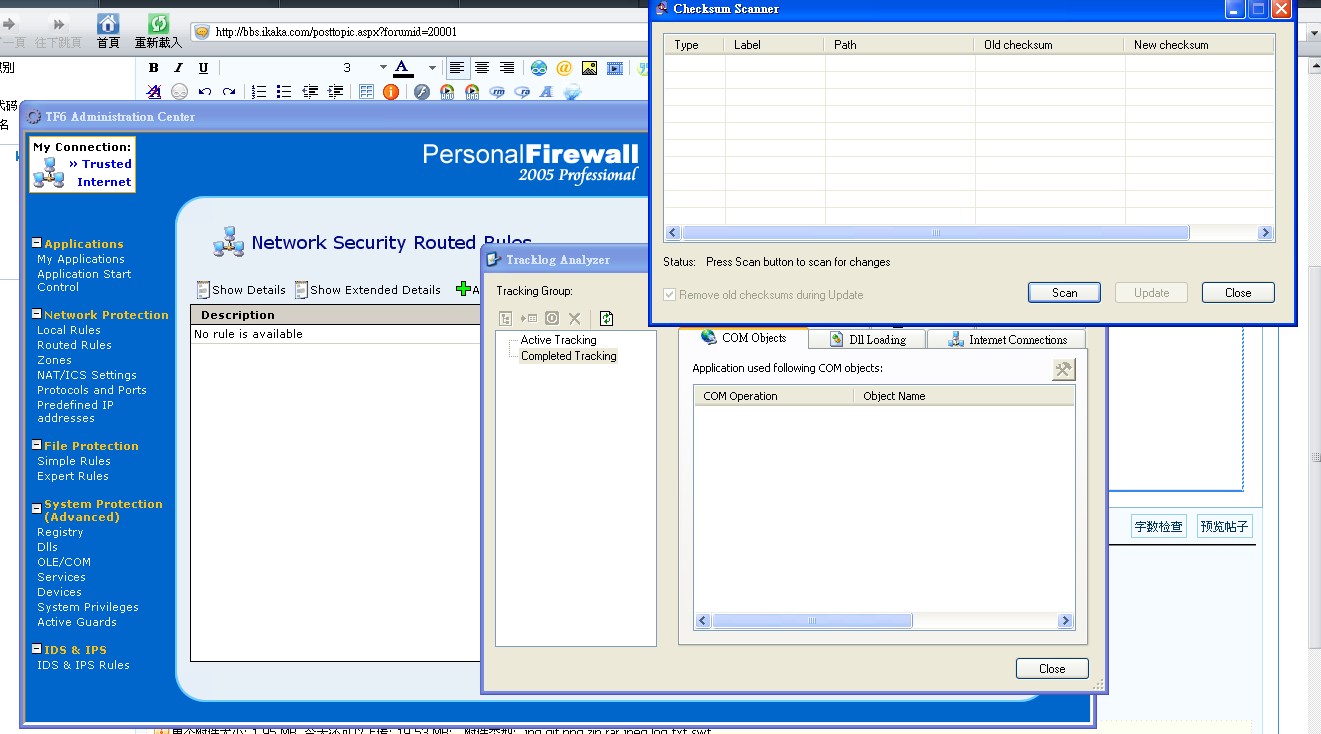This screenshot has height=734, width=1321.
Task: Switch to the COM Objects tab
Action: tap(743, 338)
